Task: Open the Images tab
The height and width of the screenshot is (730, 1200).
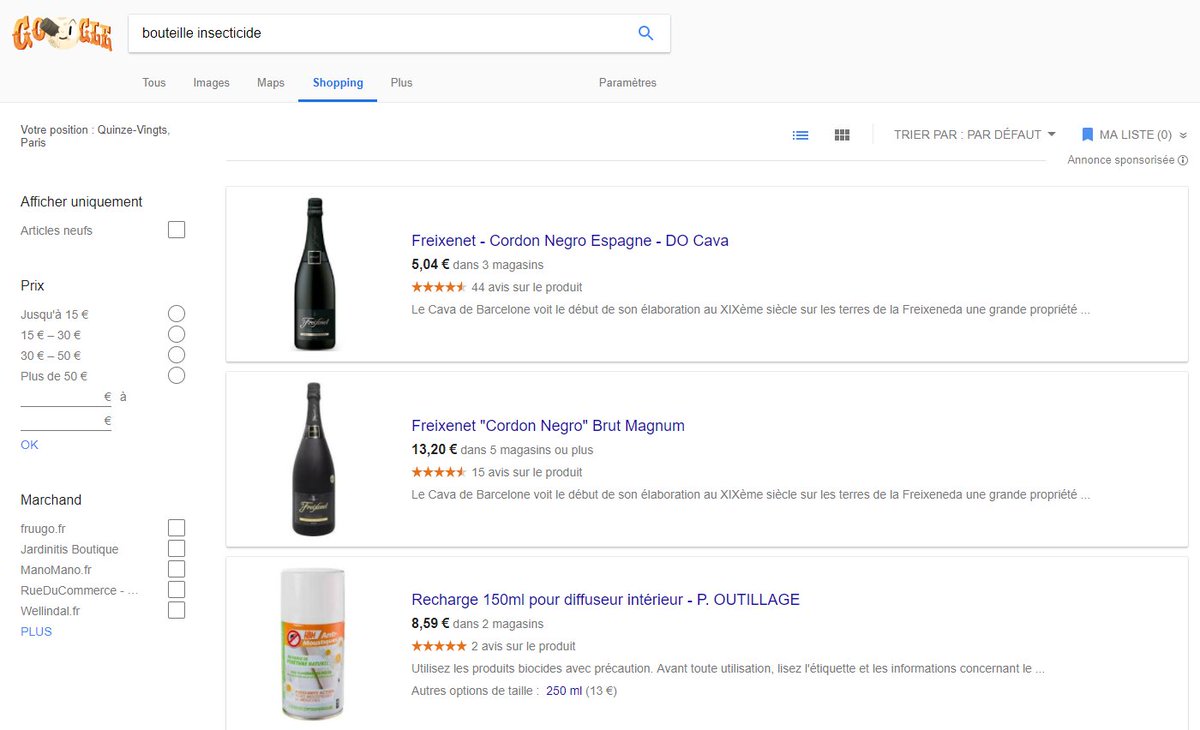Action: 211,83
